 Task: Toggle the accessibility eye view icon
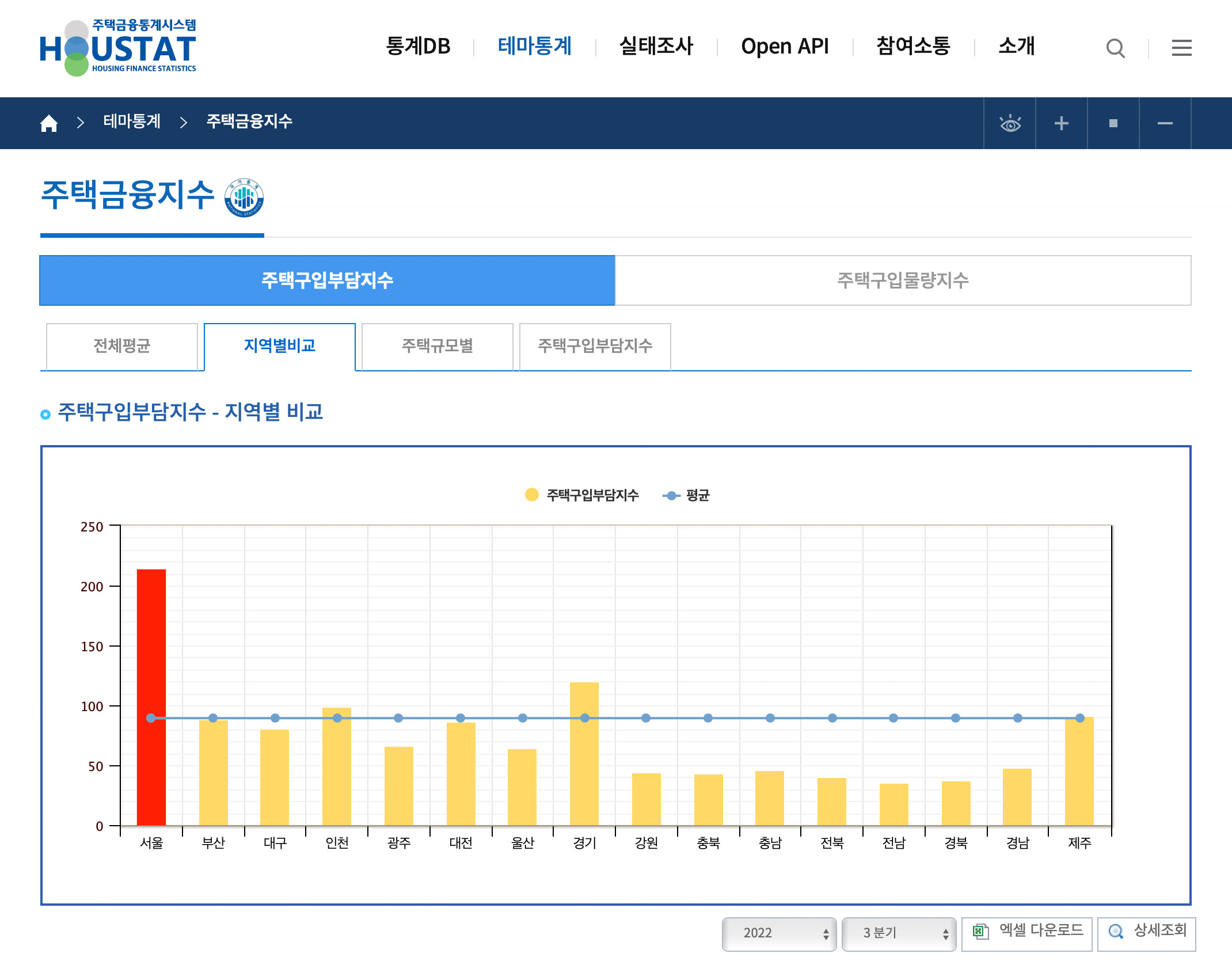tap(1010, 123)
